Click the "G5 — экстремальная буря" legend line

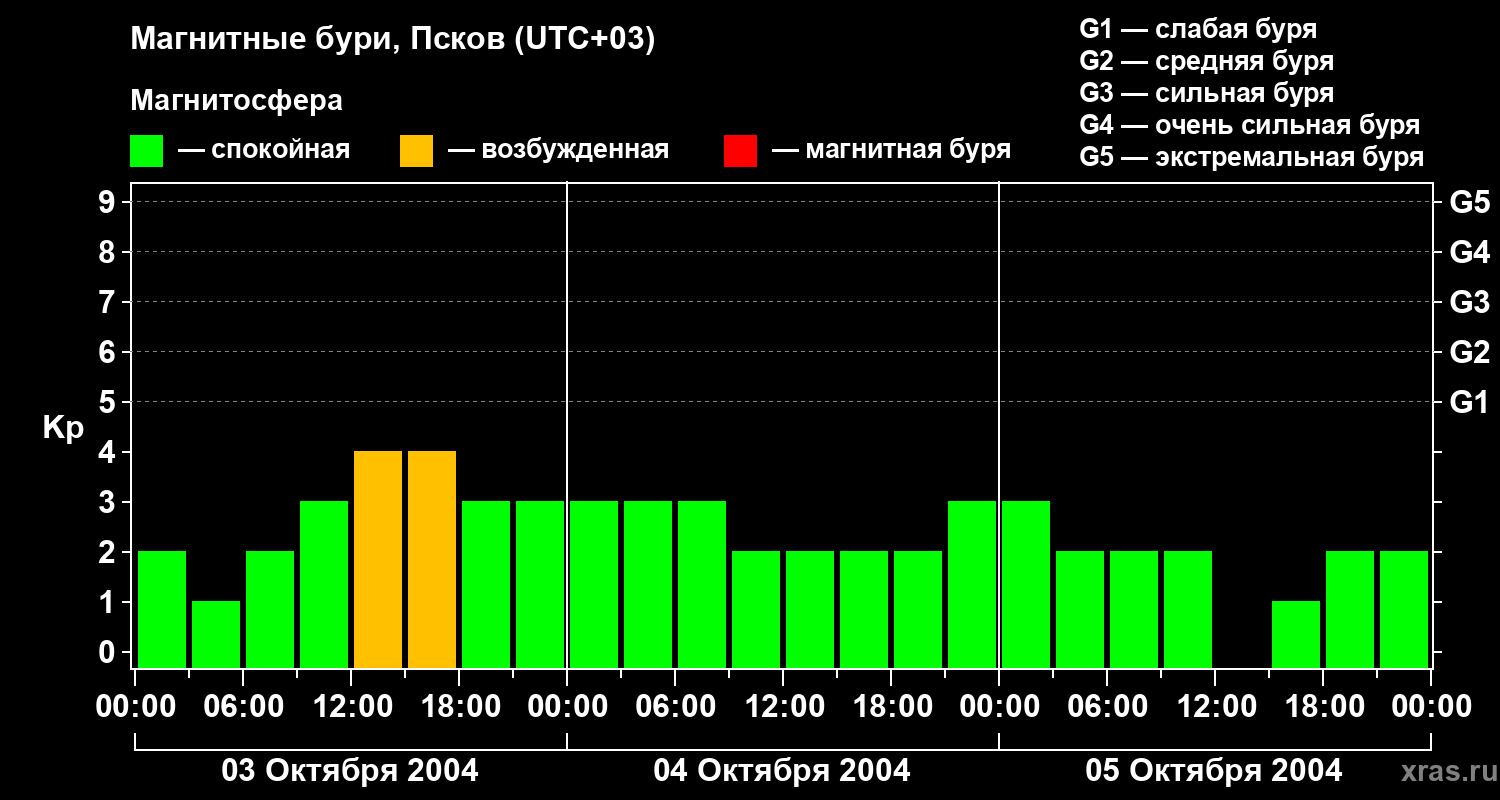click(1251, 157)
